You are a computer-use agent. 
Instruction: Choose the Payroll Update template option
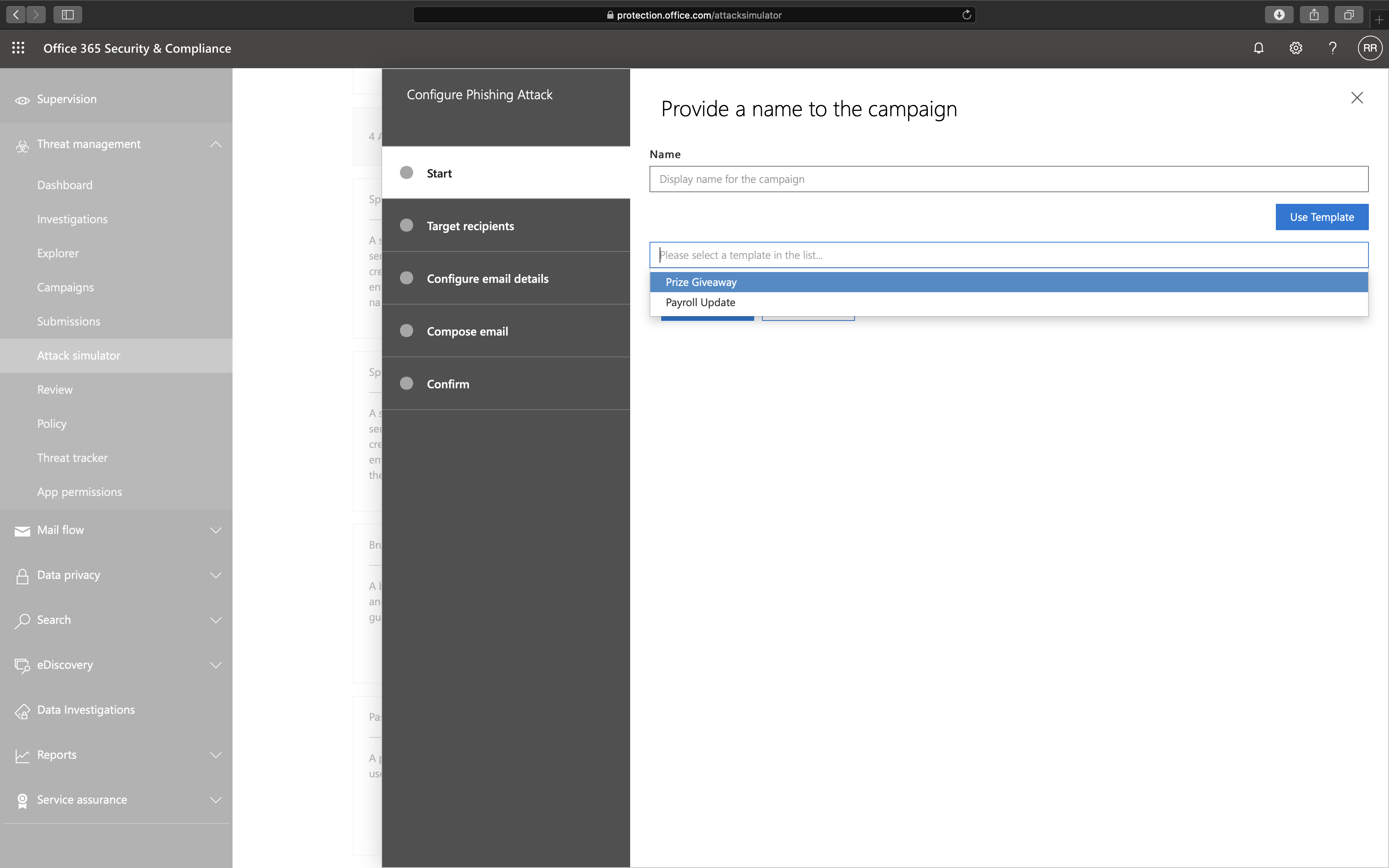700,303
